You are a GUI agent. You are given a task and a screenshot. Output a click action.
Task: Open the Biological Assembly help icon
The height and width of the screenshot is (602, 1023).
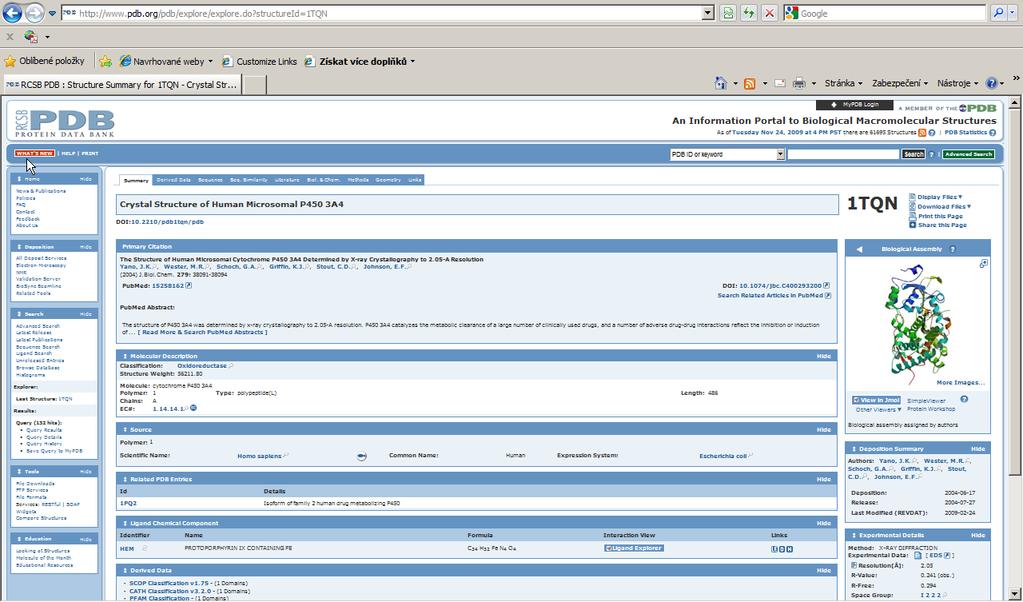(953, 249)
